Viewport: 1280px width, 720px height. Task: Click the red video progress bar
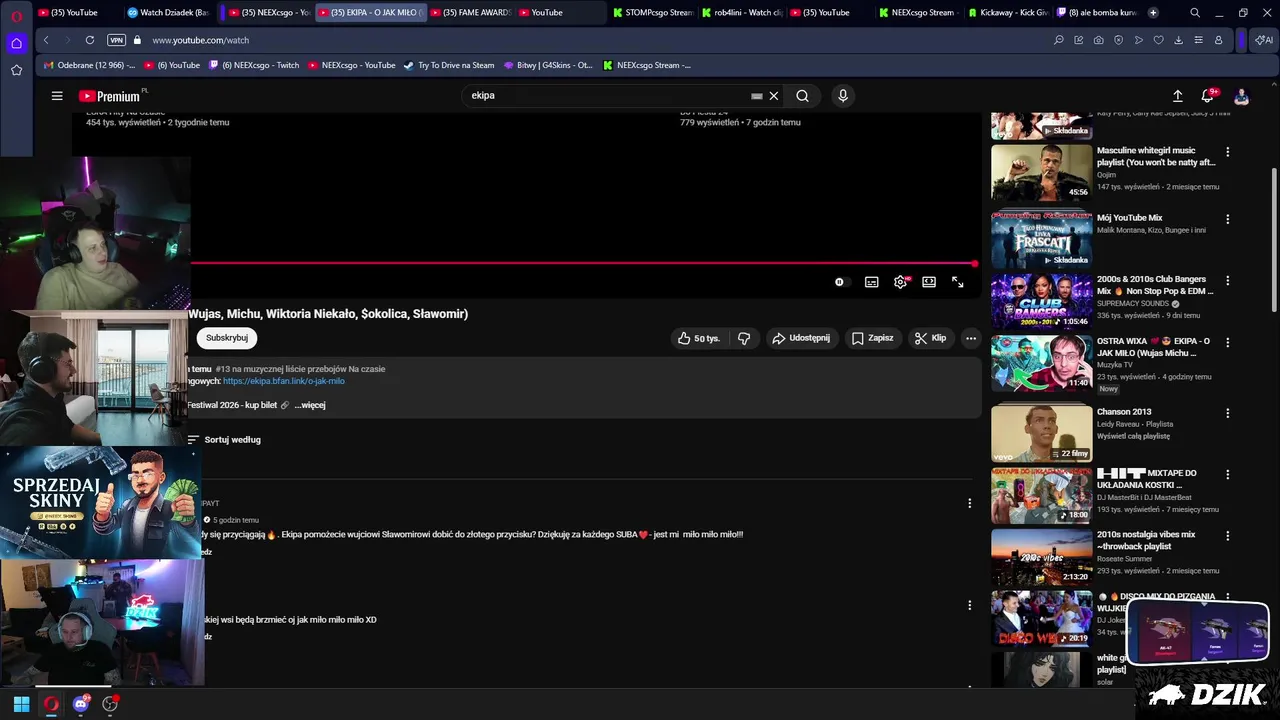pos(583,264)
